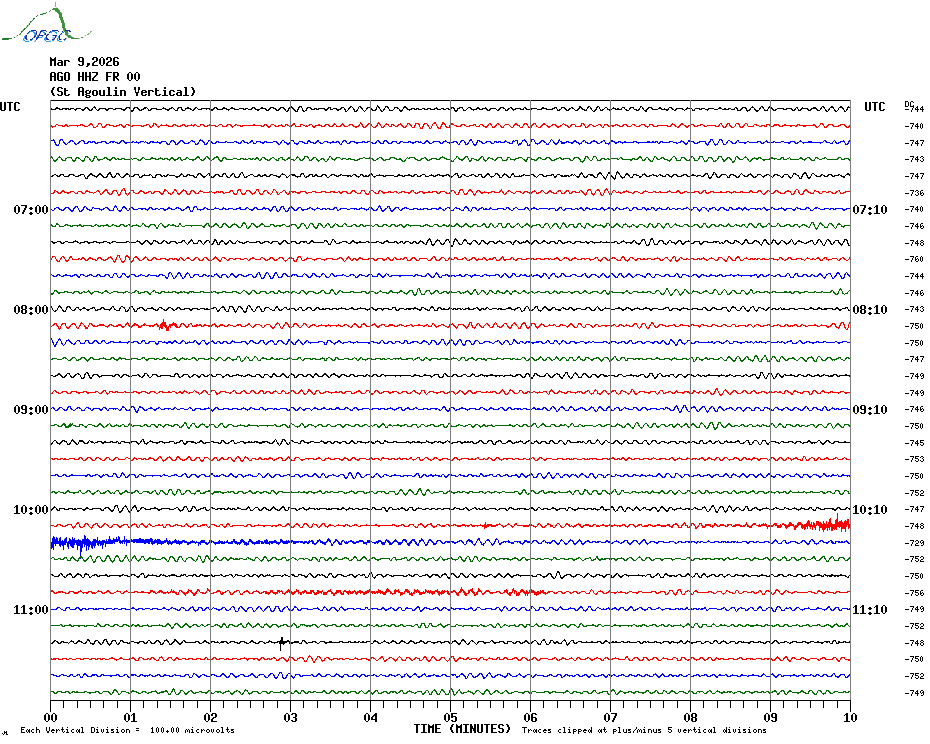The width and height of the screenshot is (930, 744).
Task: Click the "08:00" row time label
Action: pyautogui.click(x=31, y=310)
